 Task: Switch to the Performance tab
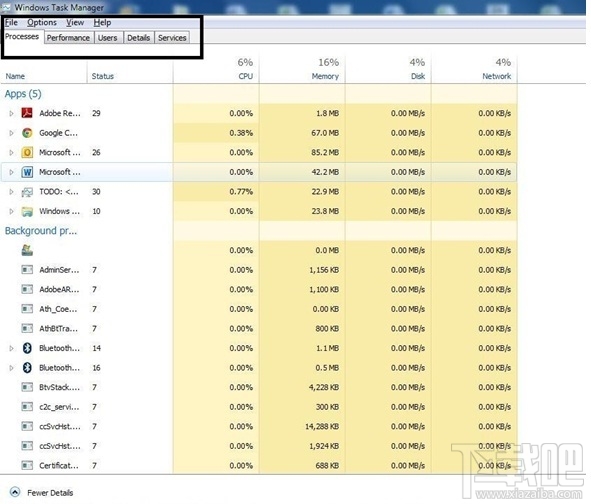(68, 38)
